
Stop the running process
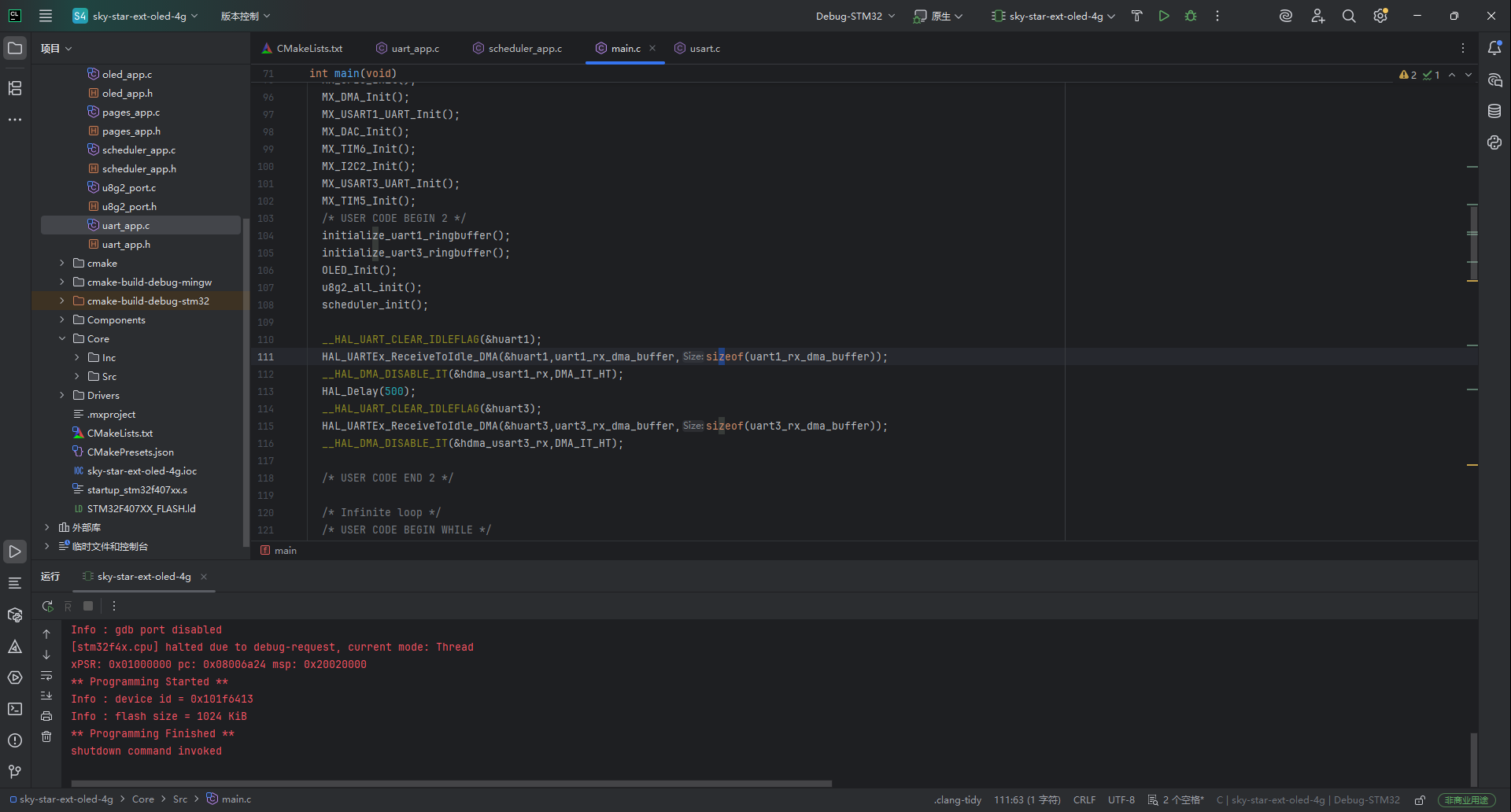point(88,606)
